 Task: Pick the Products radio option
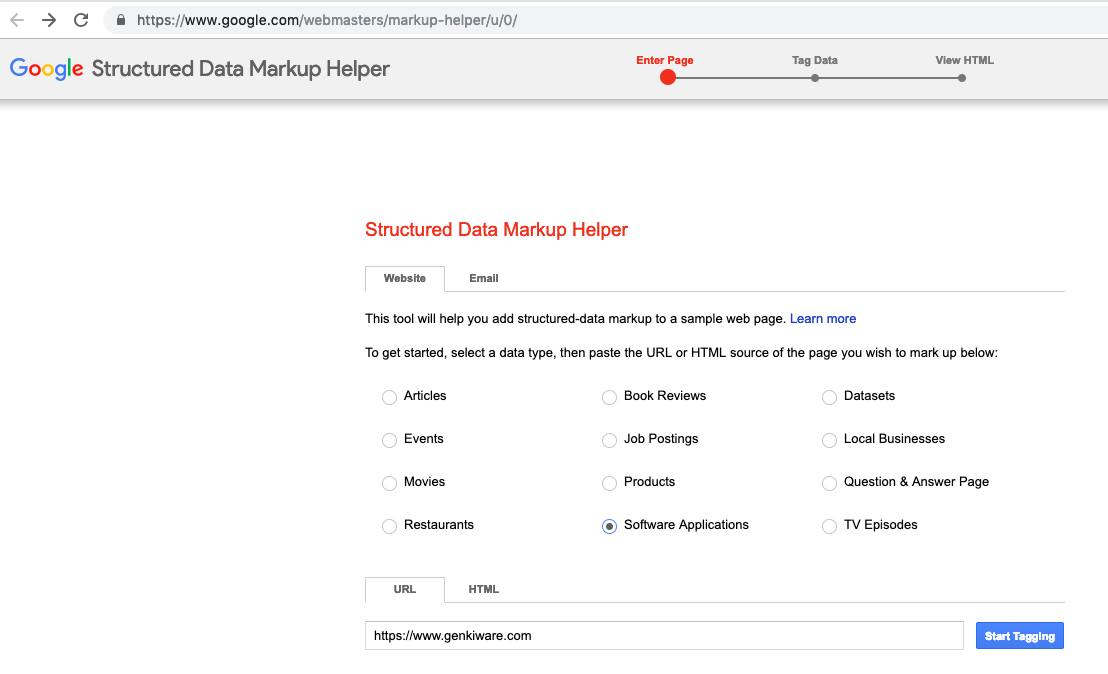609,483
